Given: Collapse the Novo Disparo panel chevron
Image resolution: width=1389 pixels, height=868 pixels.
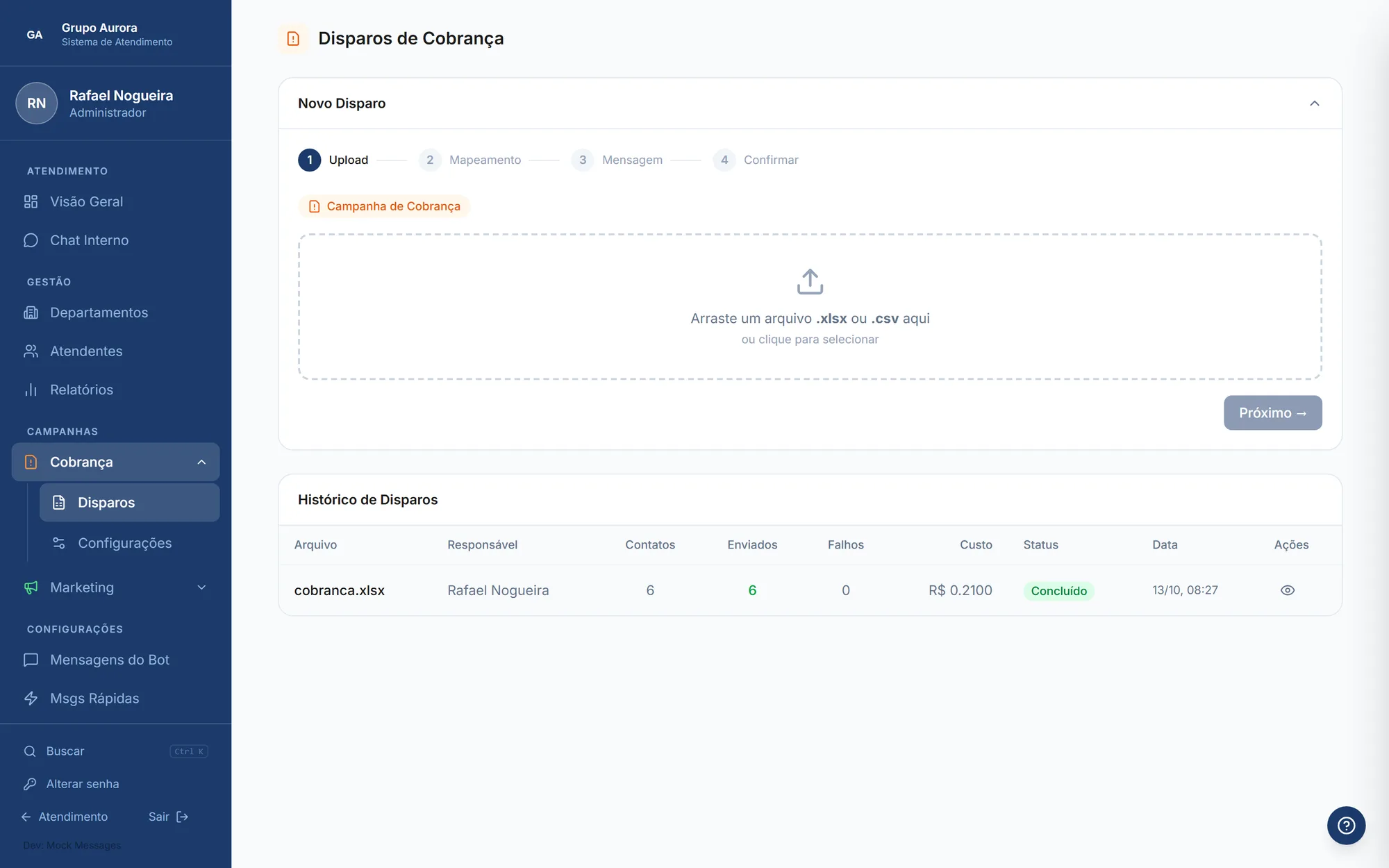Looking at the screenshot, I should click(x=1314, y=103).
